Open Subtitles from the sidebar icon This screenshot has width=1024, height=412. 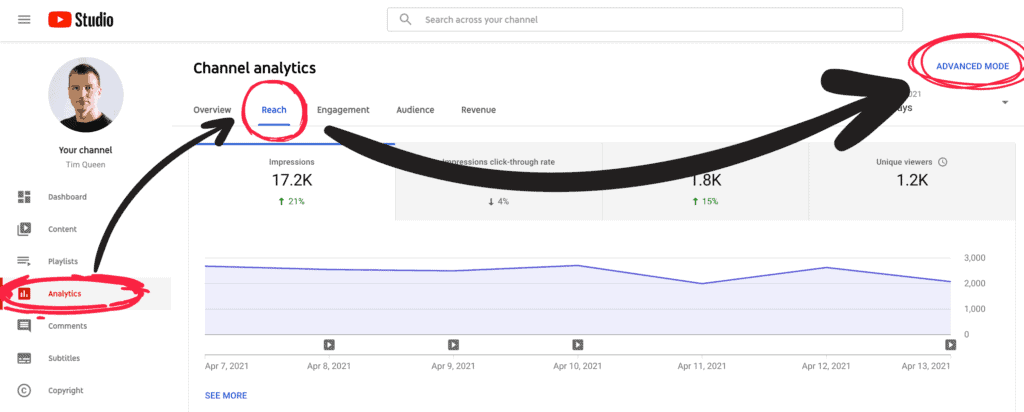click(24, 358)
